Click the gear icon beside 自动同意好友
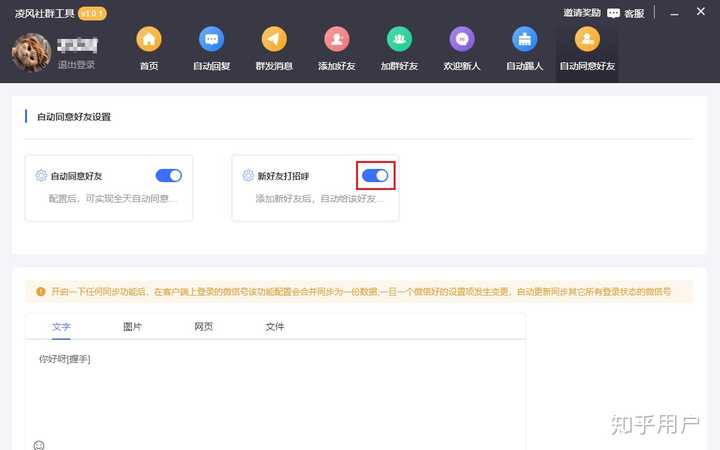This screenshot has height=450, width=720. click(41, 175)
